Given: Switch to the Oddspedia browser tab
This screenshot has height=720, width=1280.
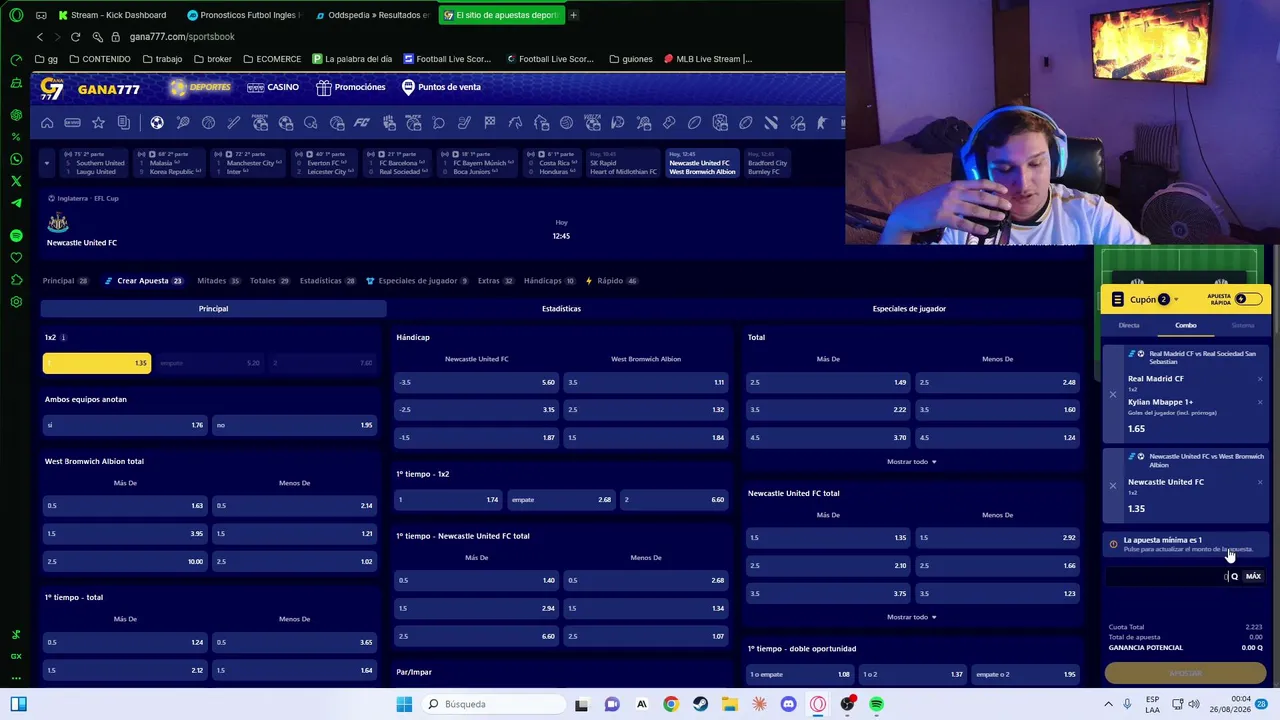Looking at the screenshot, I should (x=371, y=15).
